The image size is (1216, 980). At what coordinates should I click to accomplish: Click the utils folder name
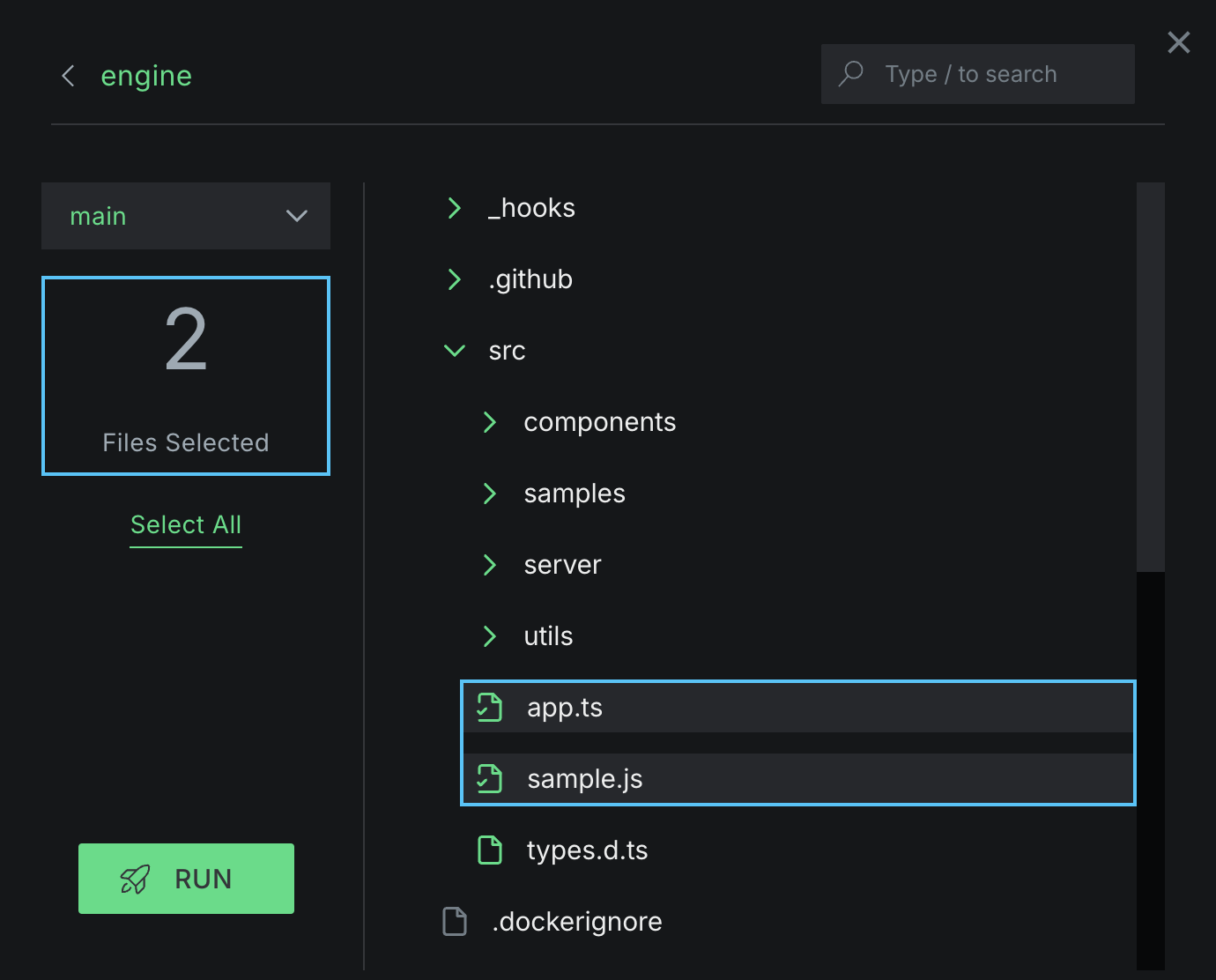pyautogui.click(x=548, y=636)
